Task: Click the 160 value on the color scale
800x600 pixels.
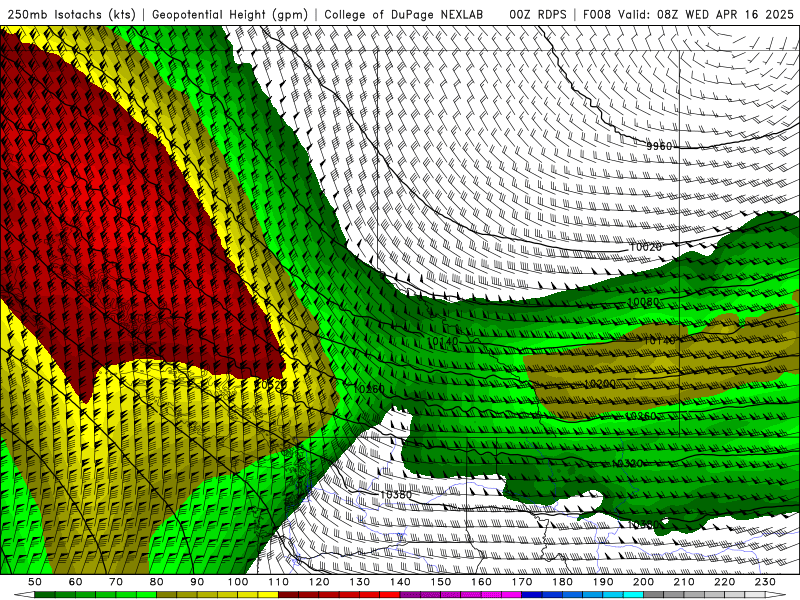Action: point(481,582)
